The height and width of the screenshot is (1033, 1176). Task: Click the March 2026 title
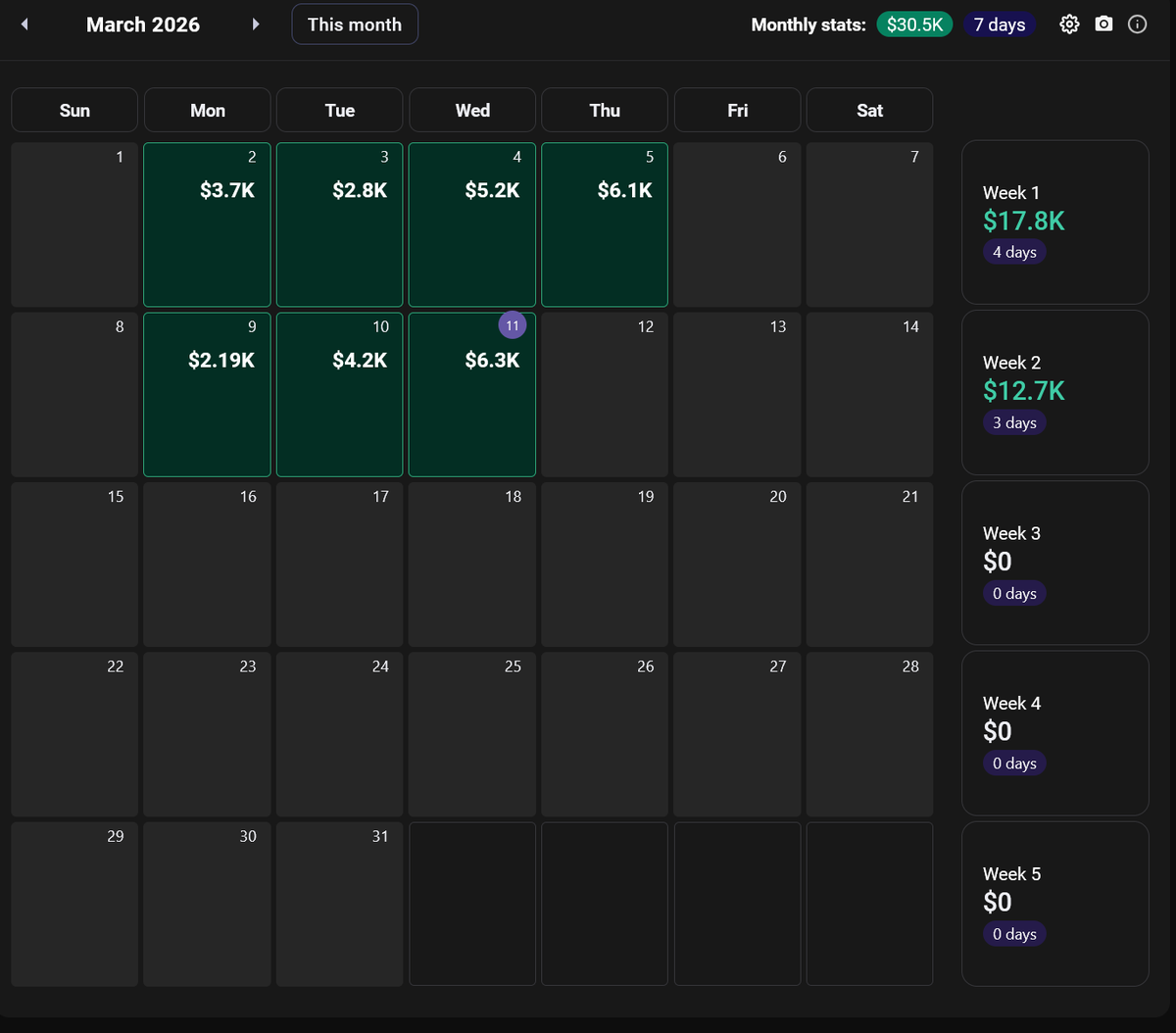point(143,25)
